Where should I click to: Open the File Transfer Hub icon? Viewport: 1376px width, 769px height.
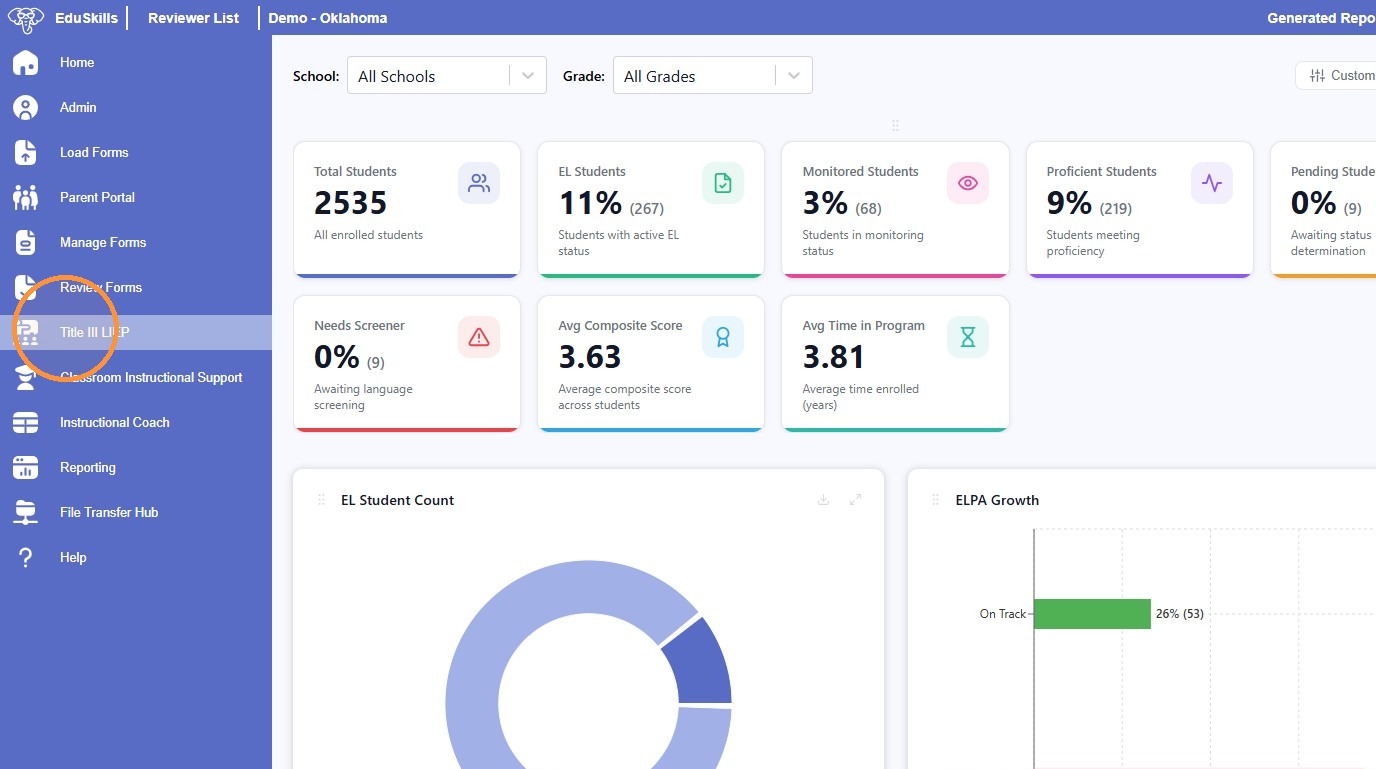[25, 512]
